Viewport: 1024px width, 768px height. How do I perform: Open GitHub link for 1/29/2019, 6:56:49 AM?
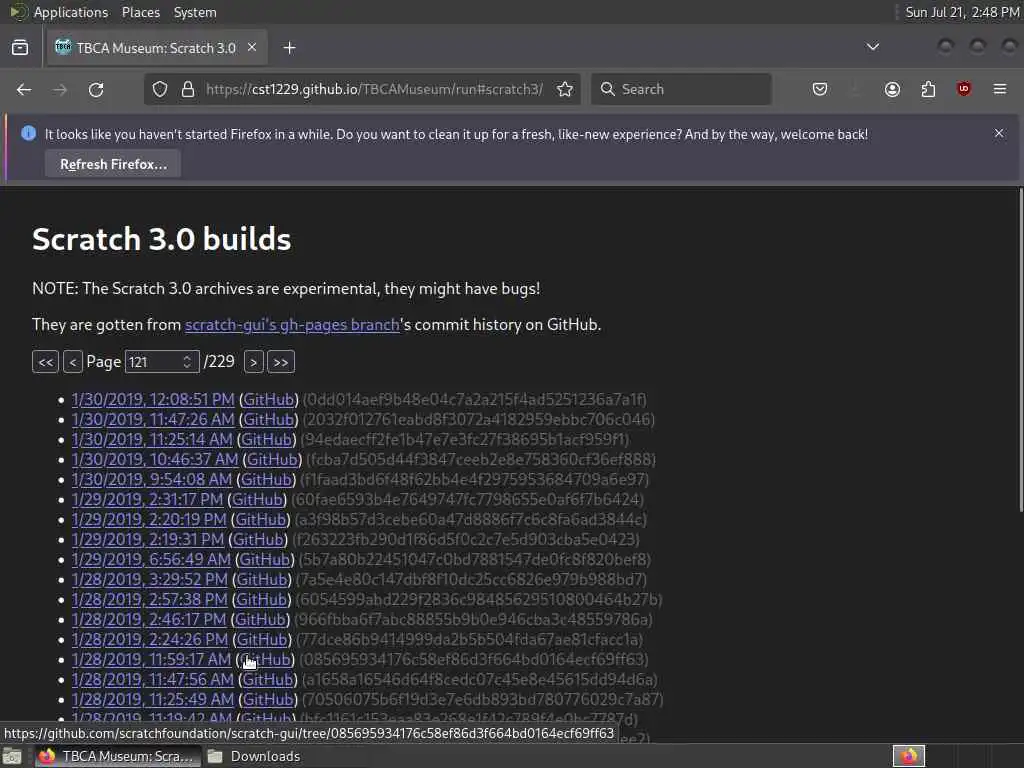click(265, 560)
